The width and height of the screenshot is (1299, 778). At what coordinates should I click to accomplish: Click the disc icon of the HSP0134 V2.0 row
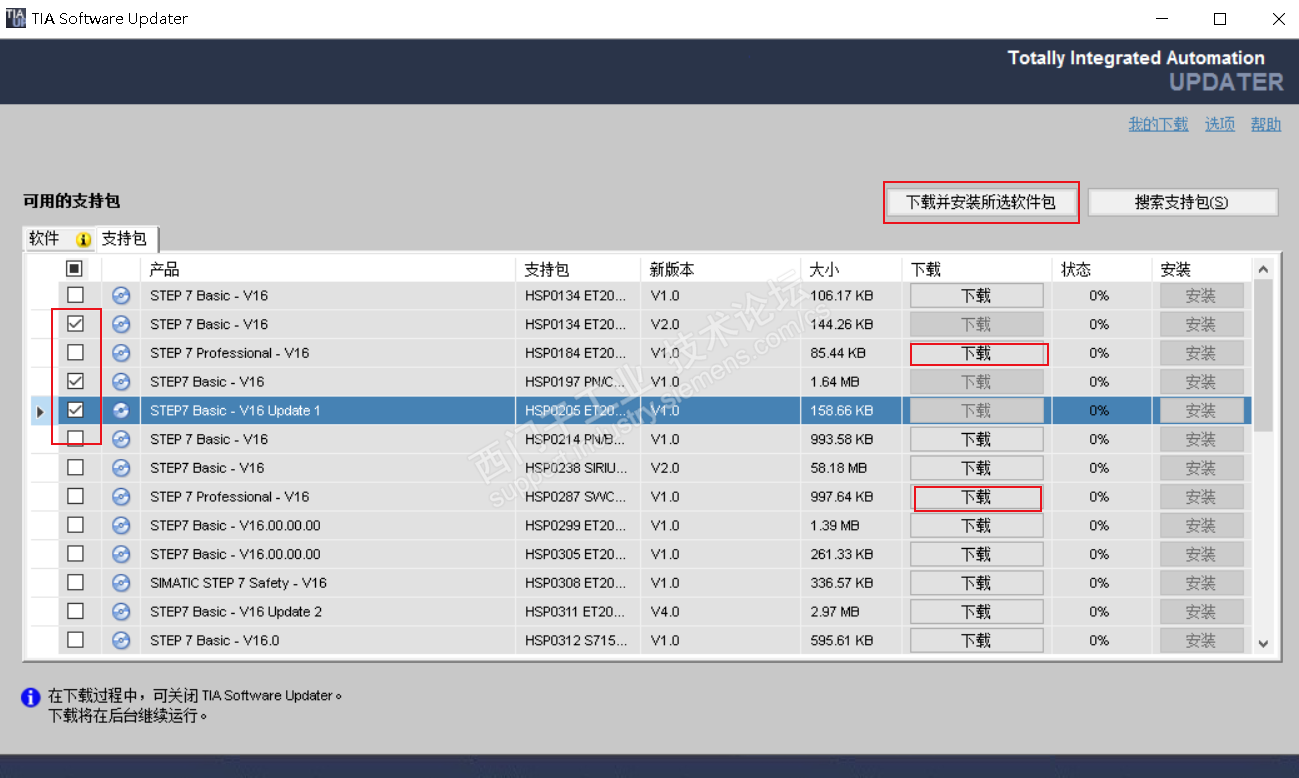tap(121, 324)
